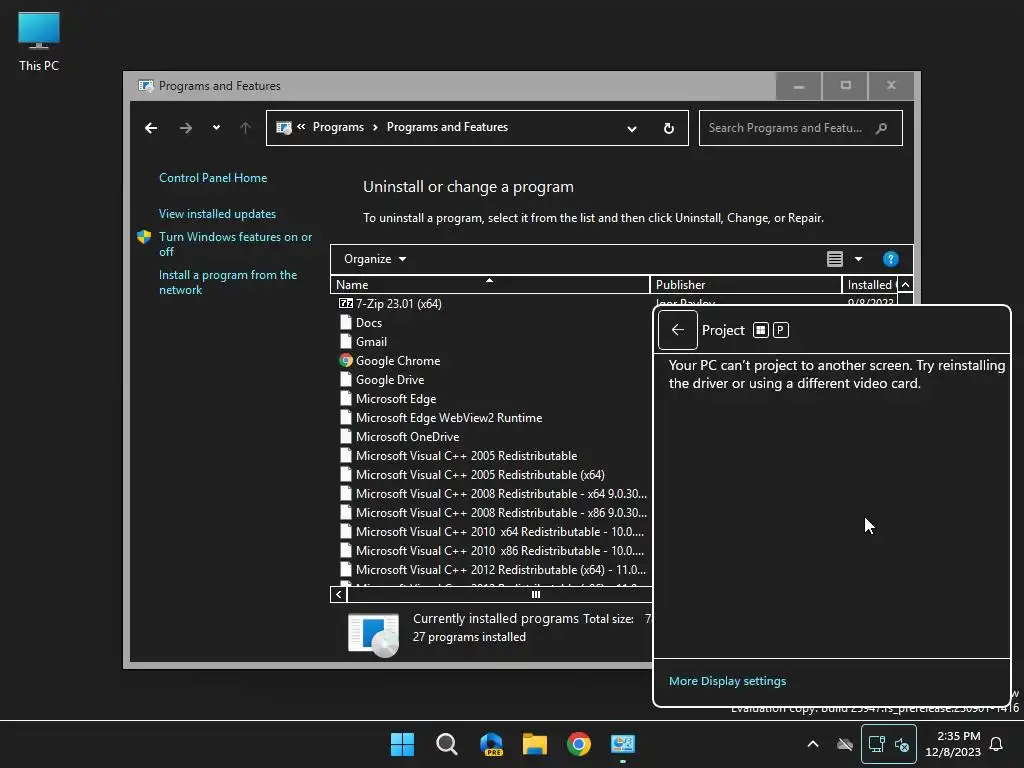
Task: Focus the Search Programs and Features box
Action: pos(801,128)
